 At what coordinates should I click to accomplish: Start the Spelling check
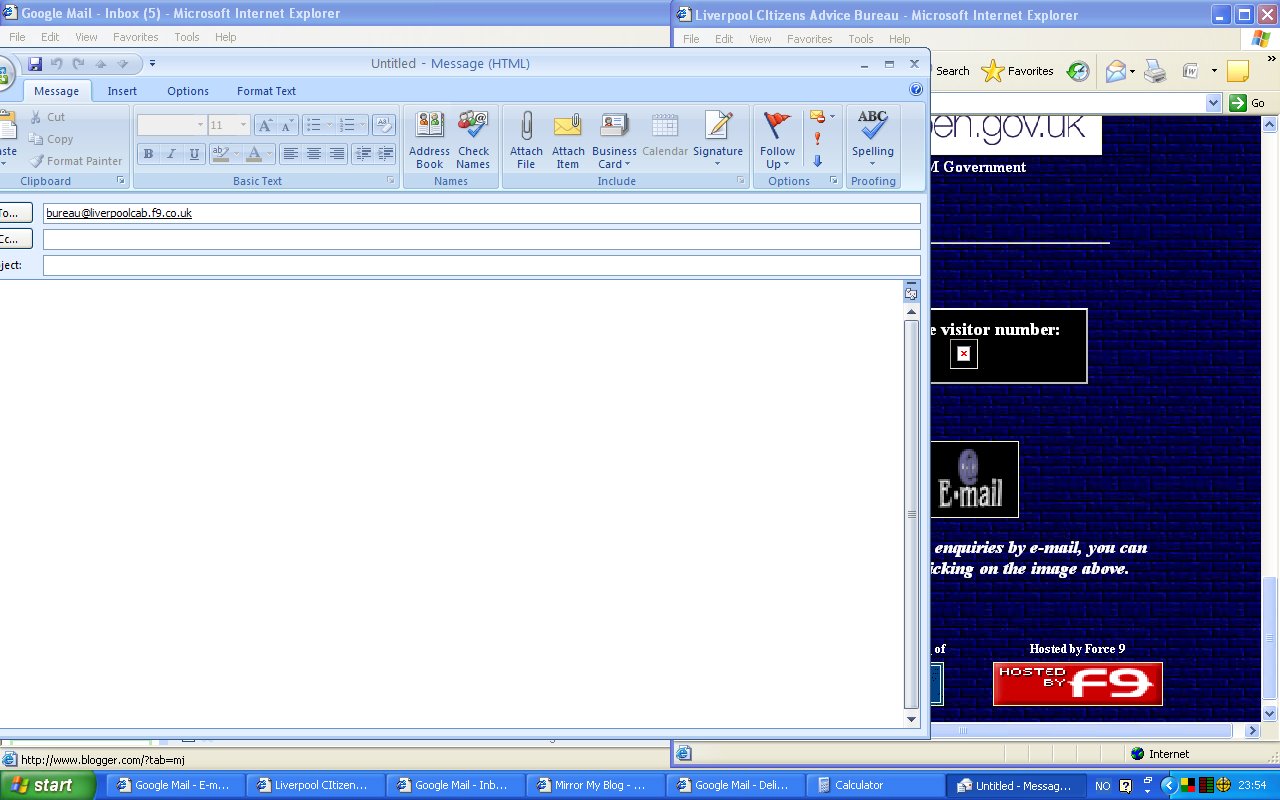(873, 141)
